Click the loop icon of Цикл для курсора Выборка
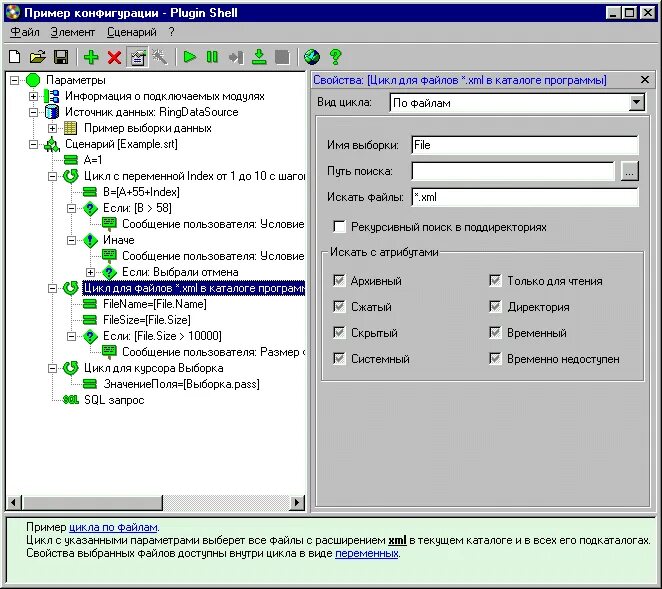Viewport: 662px width, 589px height. 71,368
